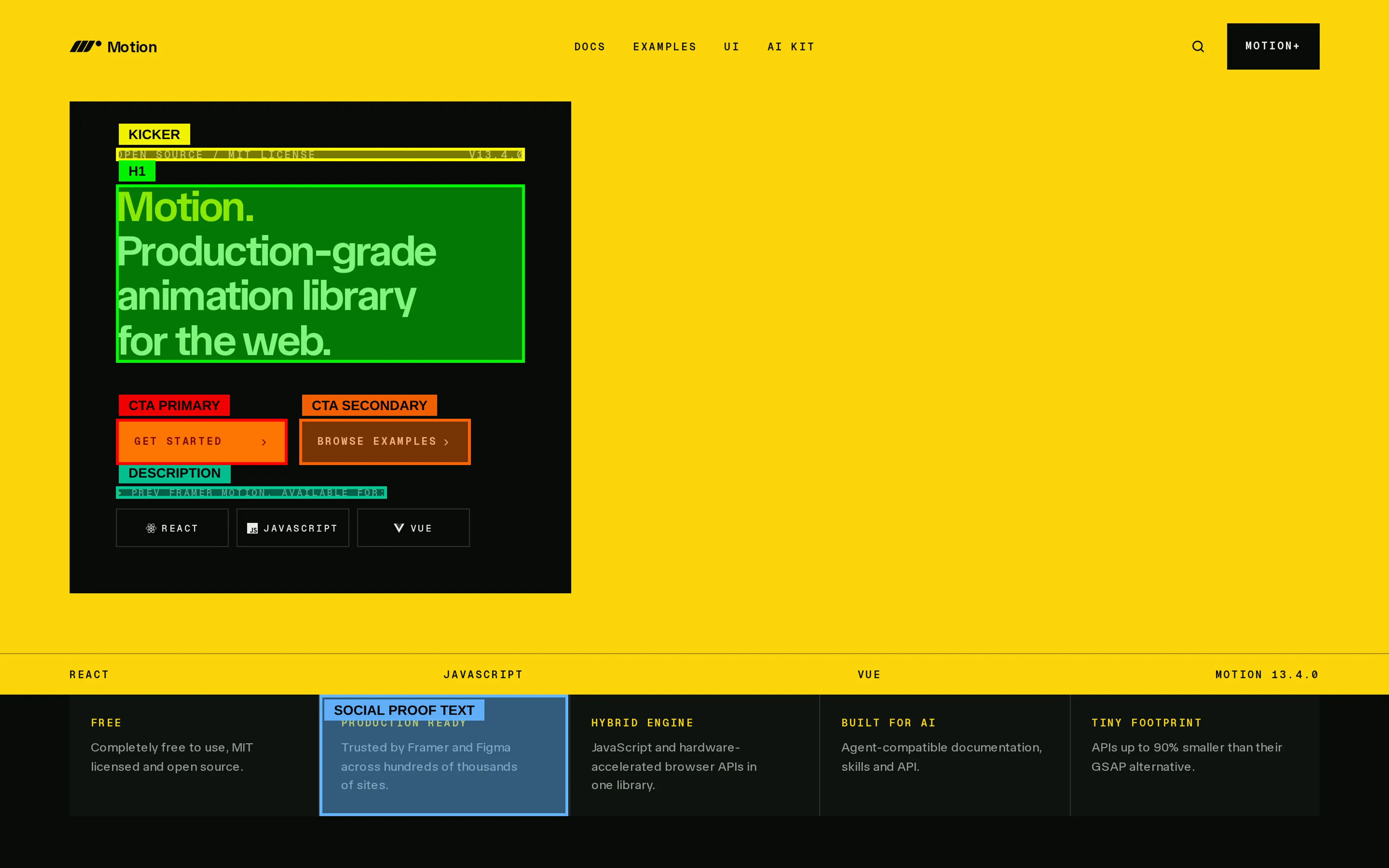This screenshot has height=868, width=1389.
Task: Click the 'Open Source / MIT License' kicker
Action: (216, 154)
